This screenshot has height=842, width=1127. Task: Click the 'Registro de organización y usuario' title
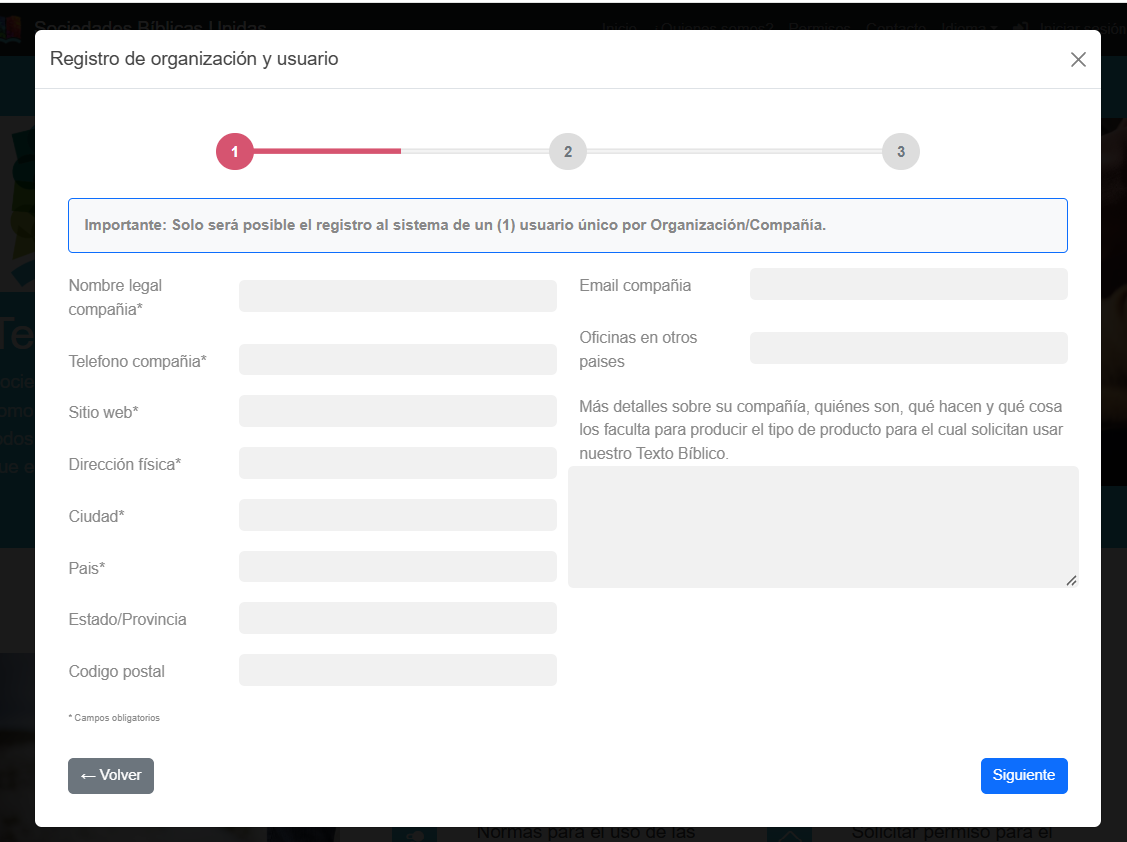[x=194, y=59]
